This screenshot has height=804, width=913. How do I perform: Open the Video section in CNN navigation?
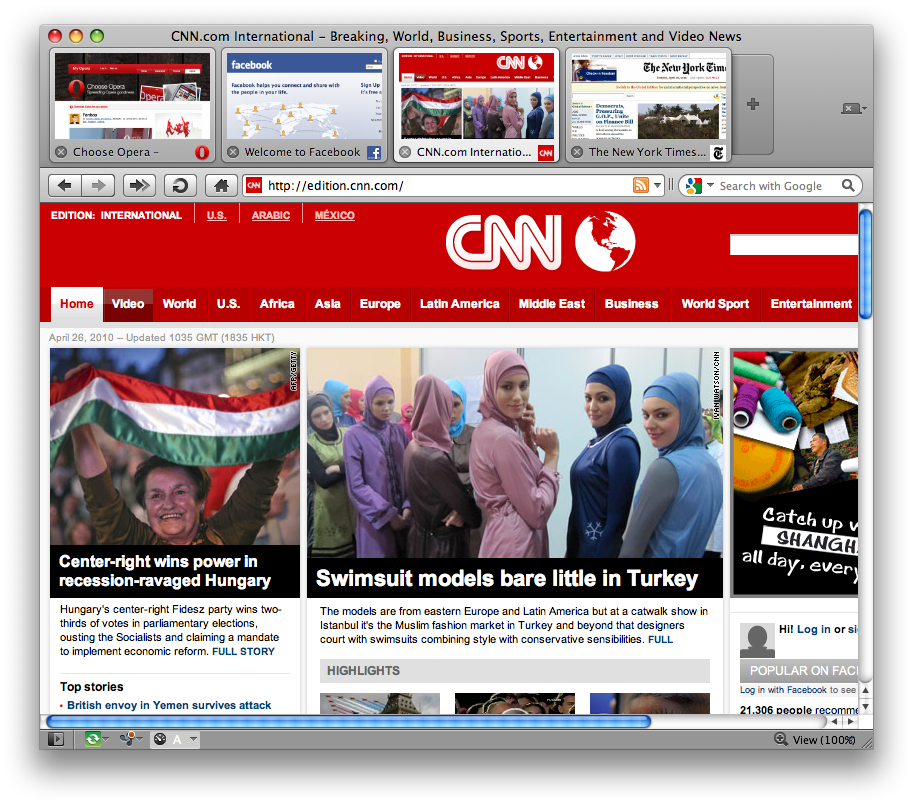(128, 304)
